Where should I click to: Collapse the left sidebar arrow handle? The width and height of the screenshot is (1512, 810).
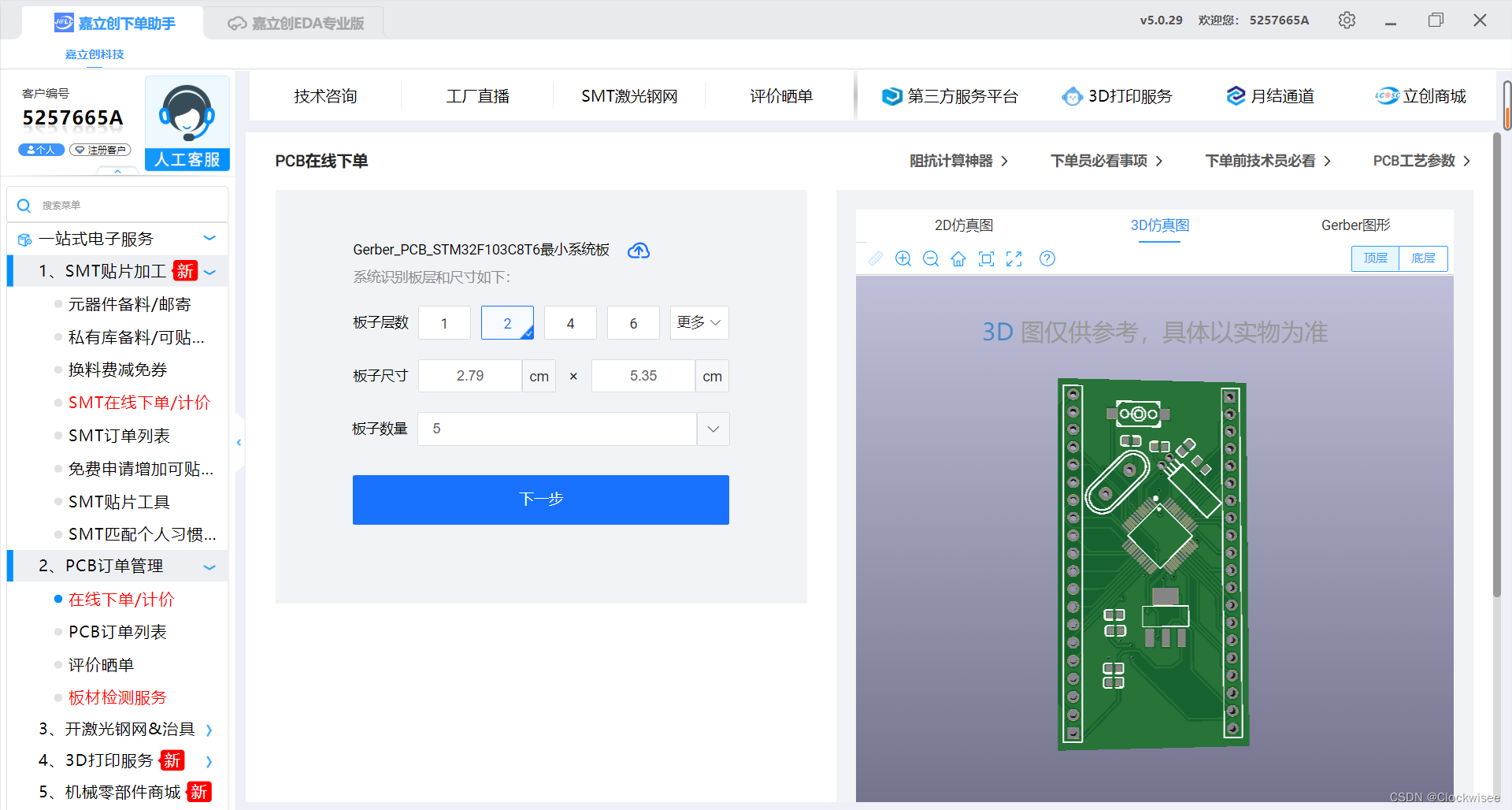[x=239, y=443]
